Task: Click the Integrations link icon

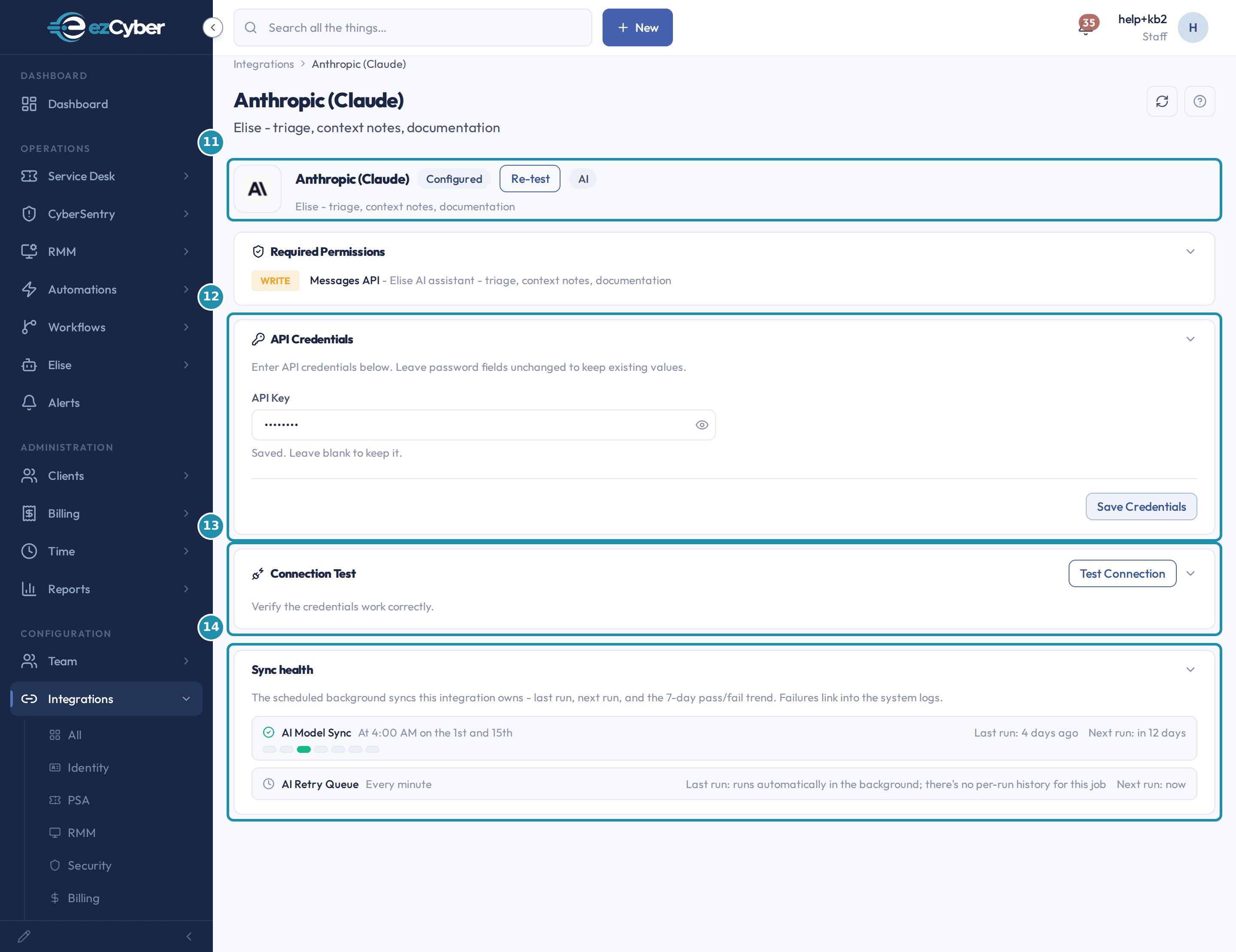Action: click(x=29, y=699)
